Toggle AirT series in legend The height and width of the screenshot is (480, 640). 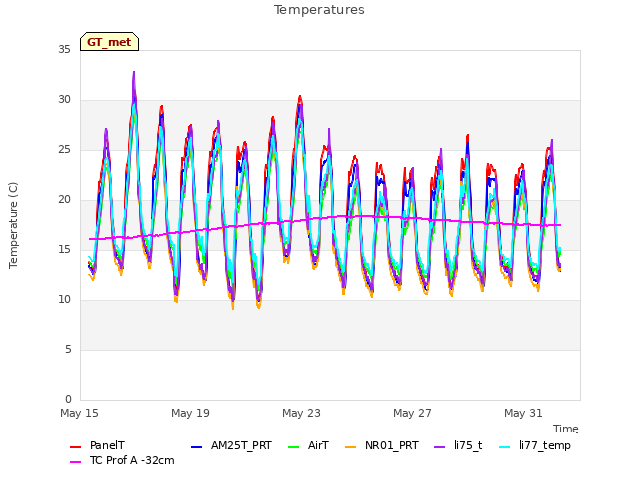318,445
